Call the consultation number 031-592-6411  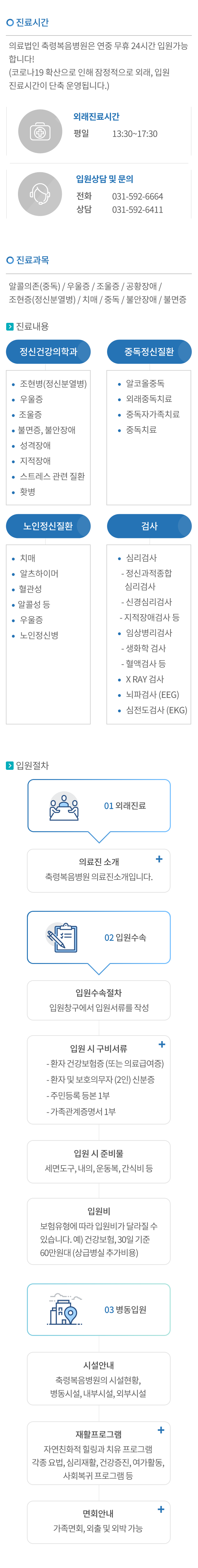click(137, 210)
